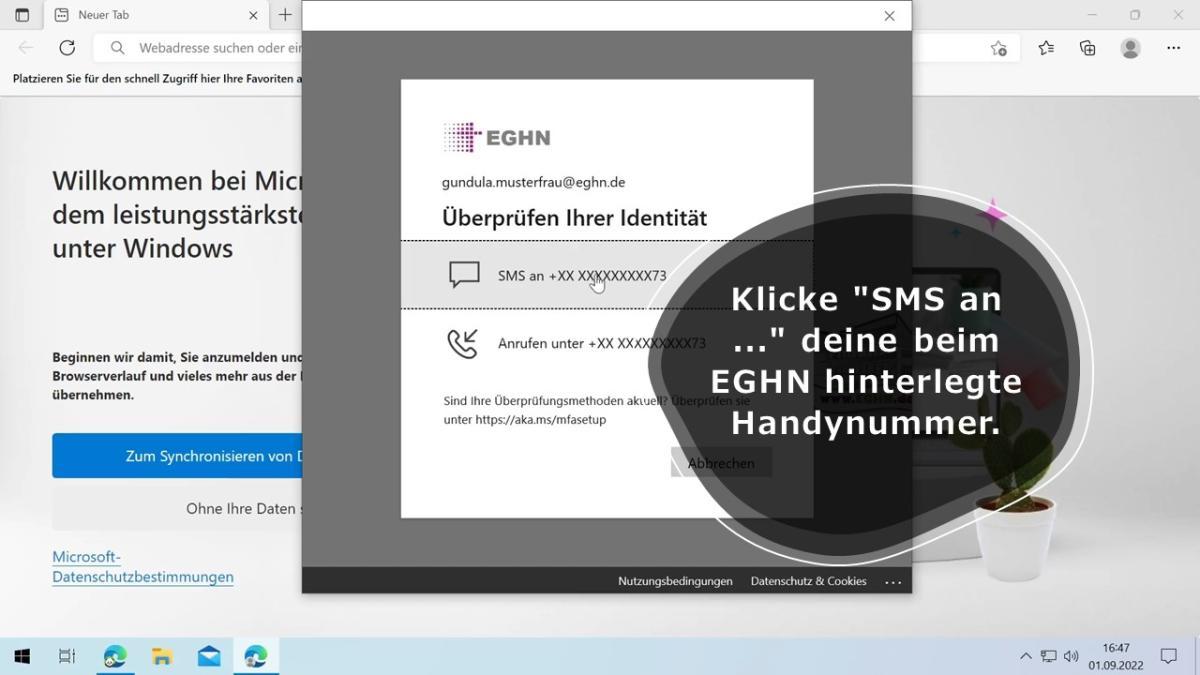Choose Anrufen unter +XX phone call option
Image resolution: width=1200 pixels, height=675 pixels.
tap(600, 343)
